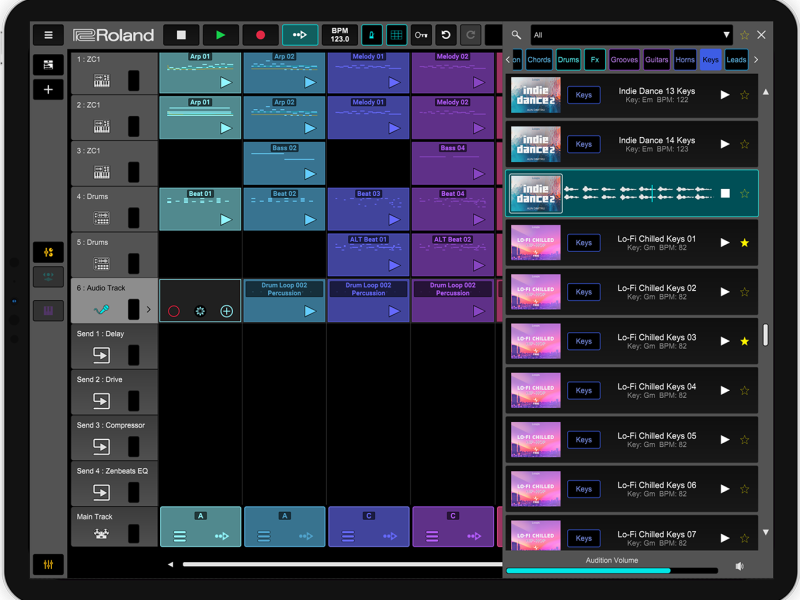Select the Leads category tab
Image resolution: width=800 pixels, height=600 pixels.
[x=736, y=60]
